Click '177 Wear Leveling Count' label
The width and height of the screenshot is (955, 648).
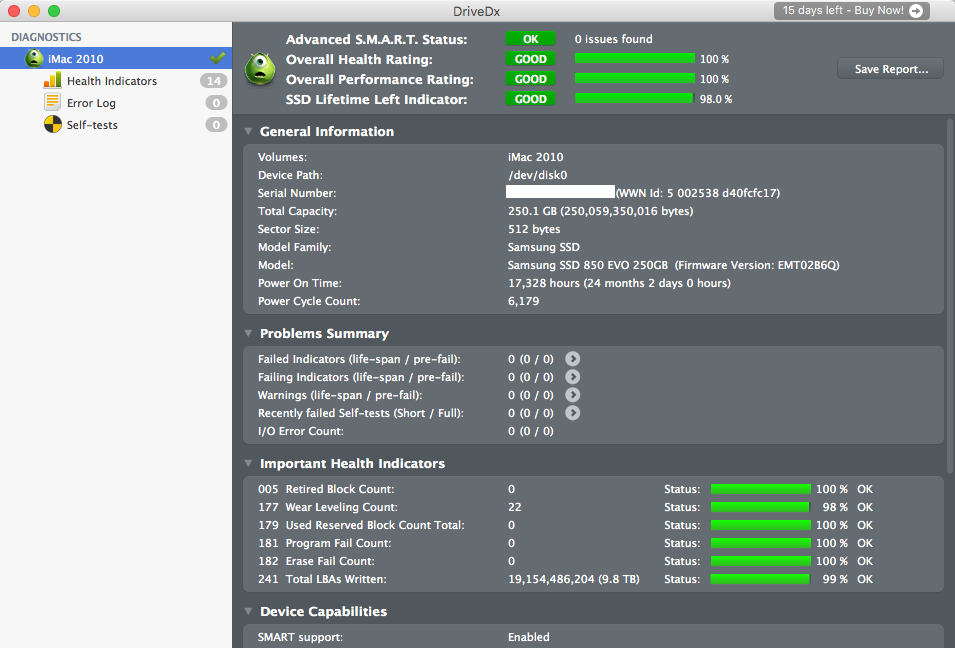pos(328,507)
